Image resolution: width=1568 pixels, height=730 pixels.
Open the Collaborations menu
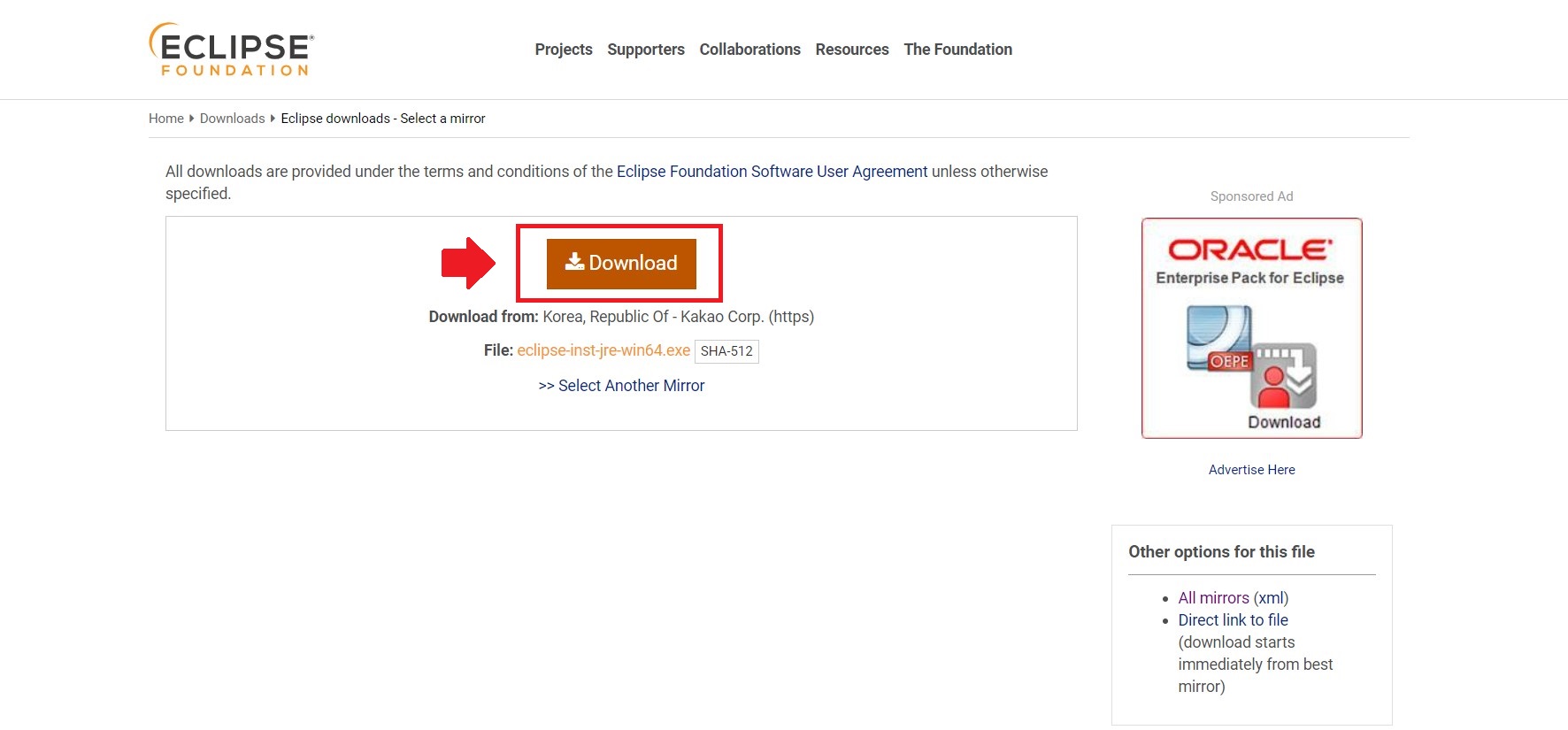pyautogui.click(x=749, y=50)
